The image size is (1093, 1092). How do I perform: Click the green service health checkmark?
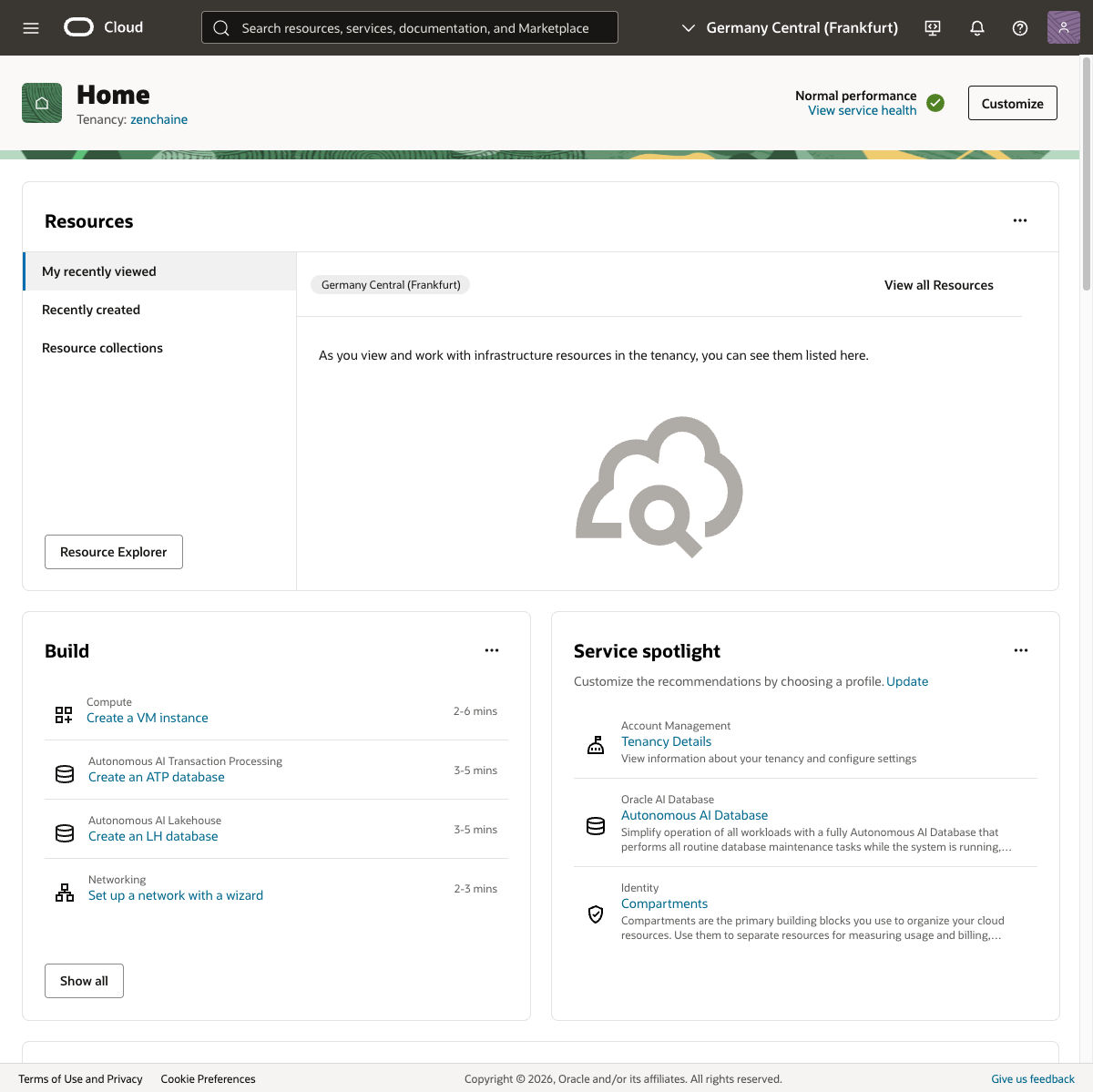click(x=935, y=103)
